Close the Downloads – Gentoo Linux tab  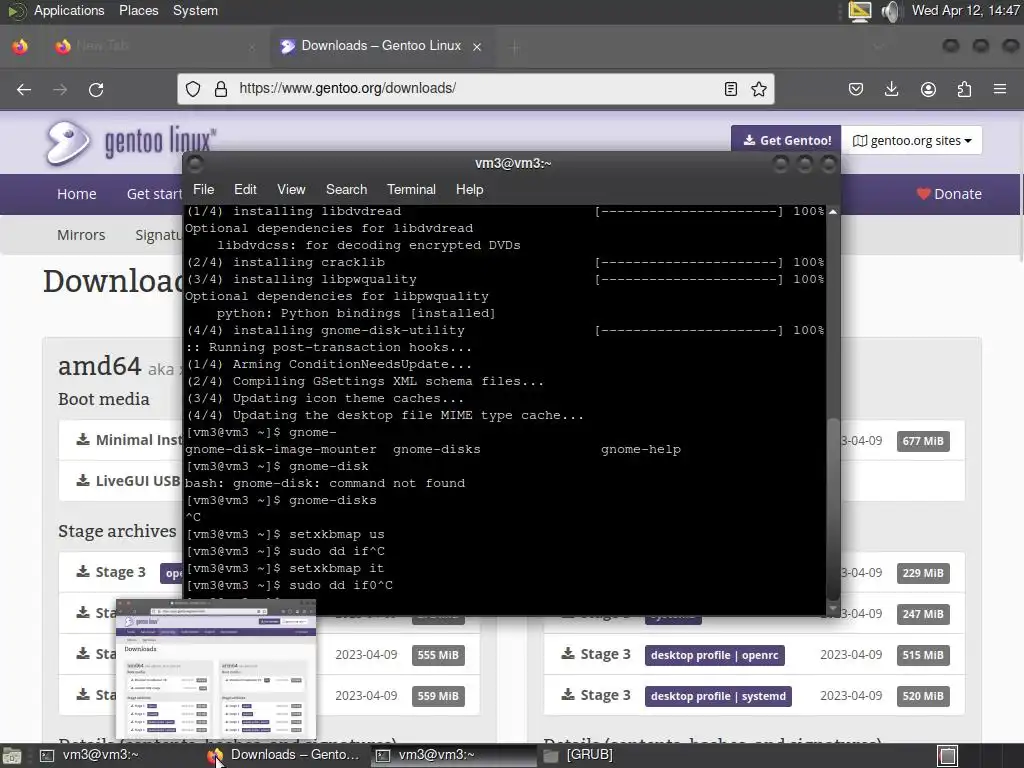[477, 47]
